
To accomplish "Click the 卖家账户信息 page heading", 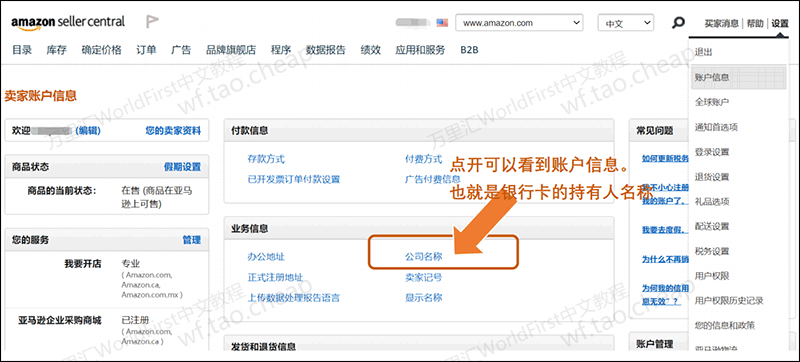I will (x=40, y=95).
